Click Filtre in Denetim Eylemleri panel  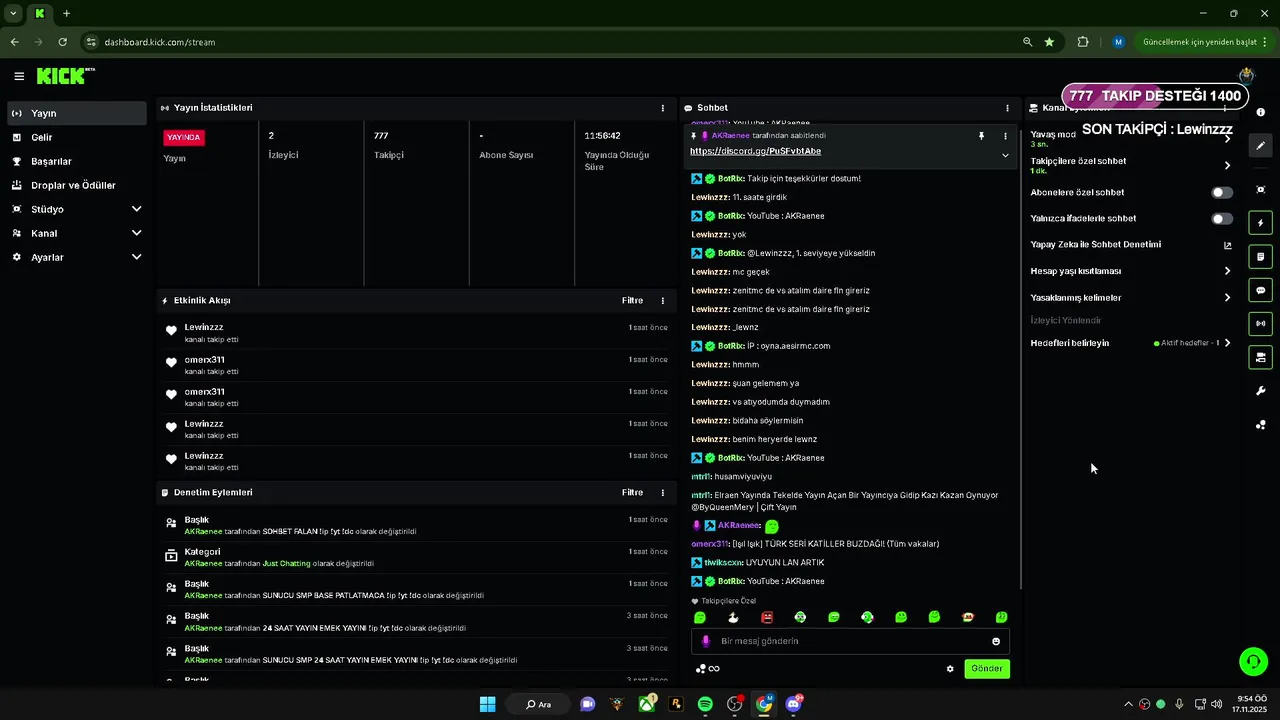click(632, 492)
